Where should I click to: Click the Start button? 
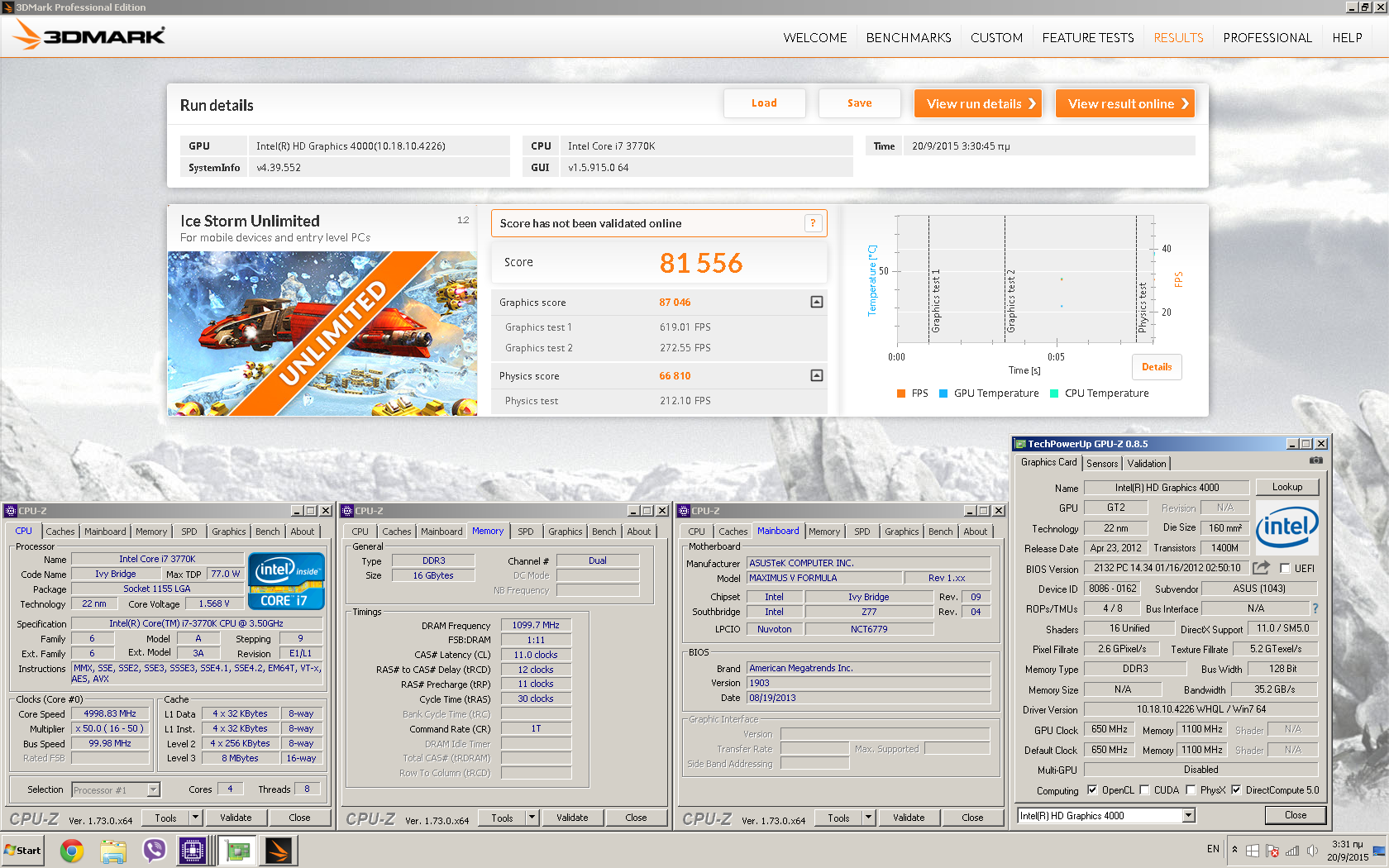click(23, 851)
